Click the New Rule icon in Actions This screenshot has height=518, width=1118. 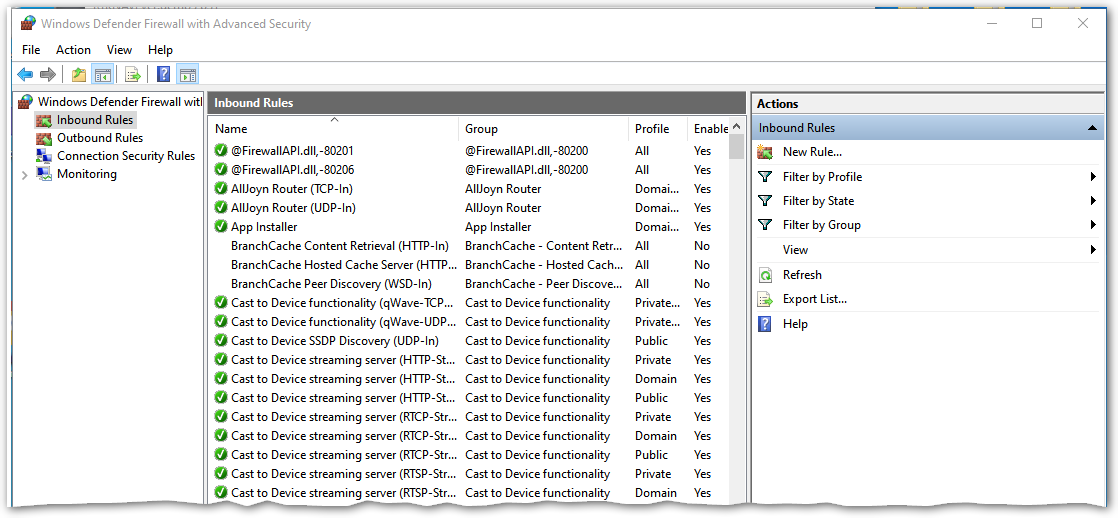click(x=765, y=152)
